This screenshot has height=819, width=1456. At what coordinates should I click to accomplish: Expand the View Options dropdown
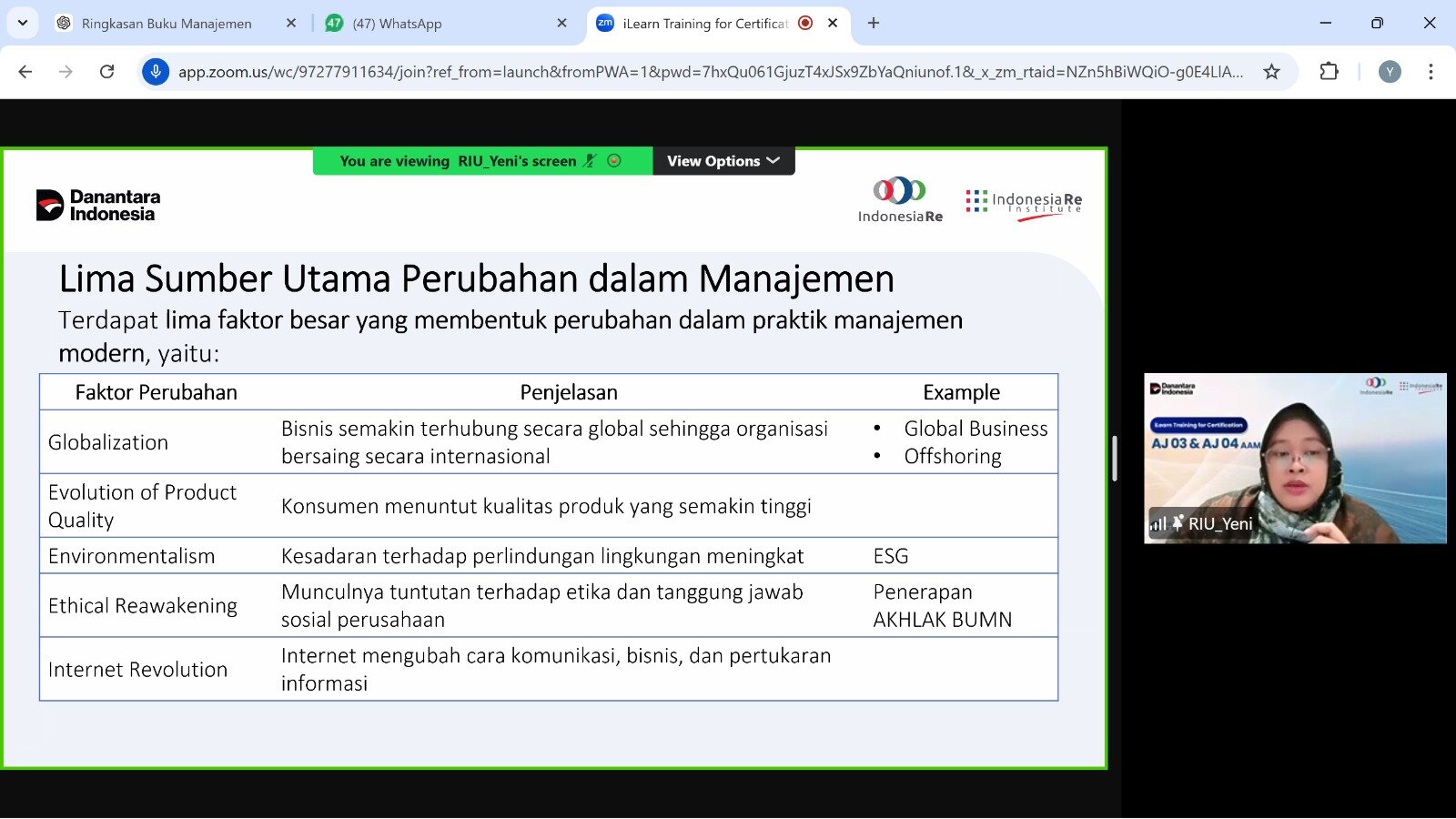click(723, 161)
